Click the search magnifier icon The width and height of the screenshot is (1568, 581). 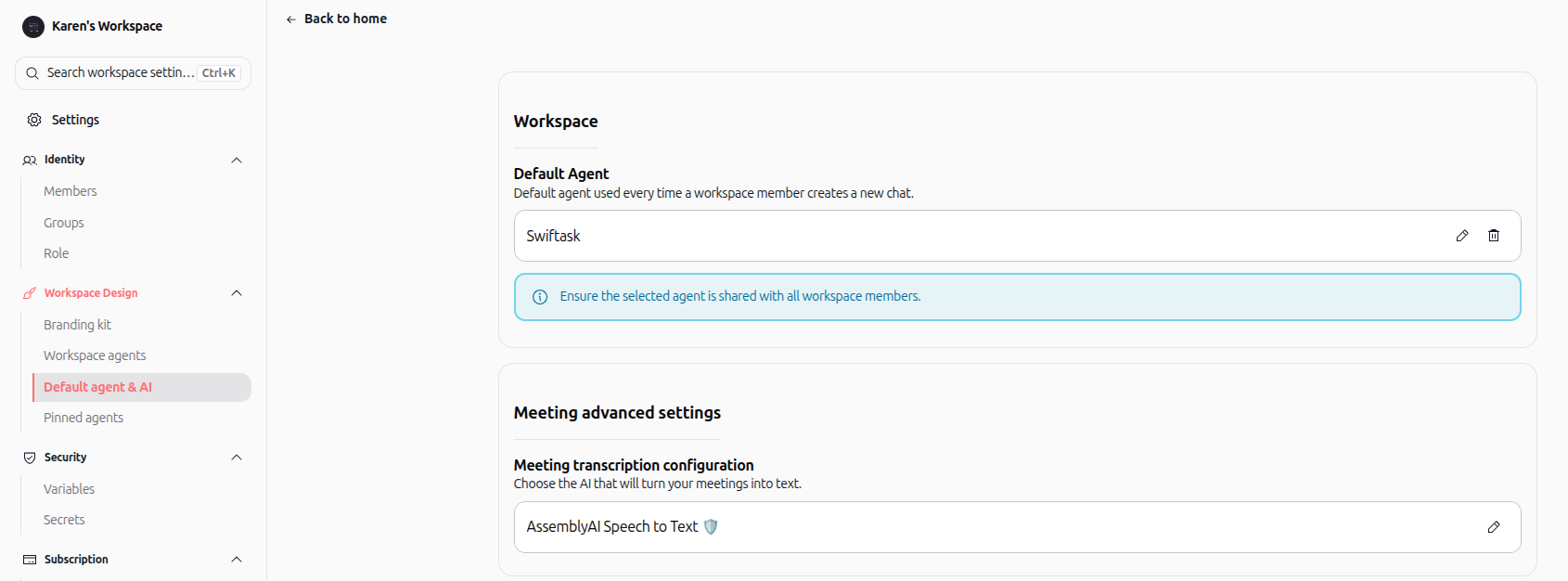[32, 73]
